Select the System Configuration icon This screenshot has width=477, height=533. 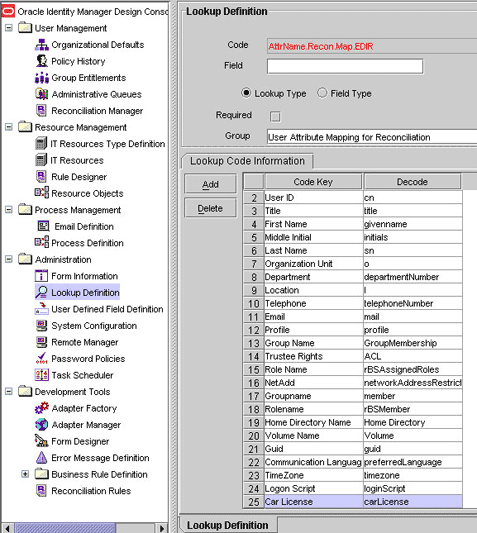click(42, 325)
